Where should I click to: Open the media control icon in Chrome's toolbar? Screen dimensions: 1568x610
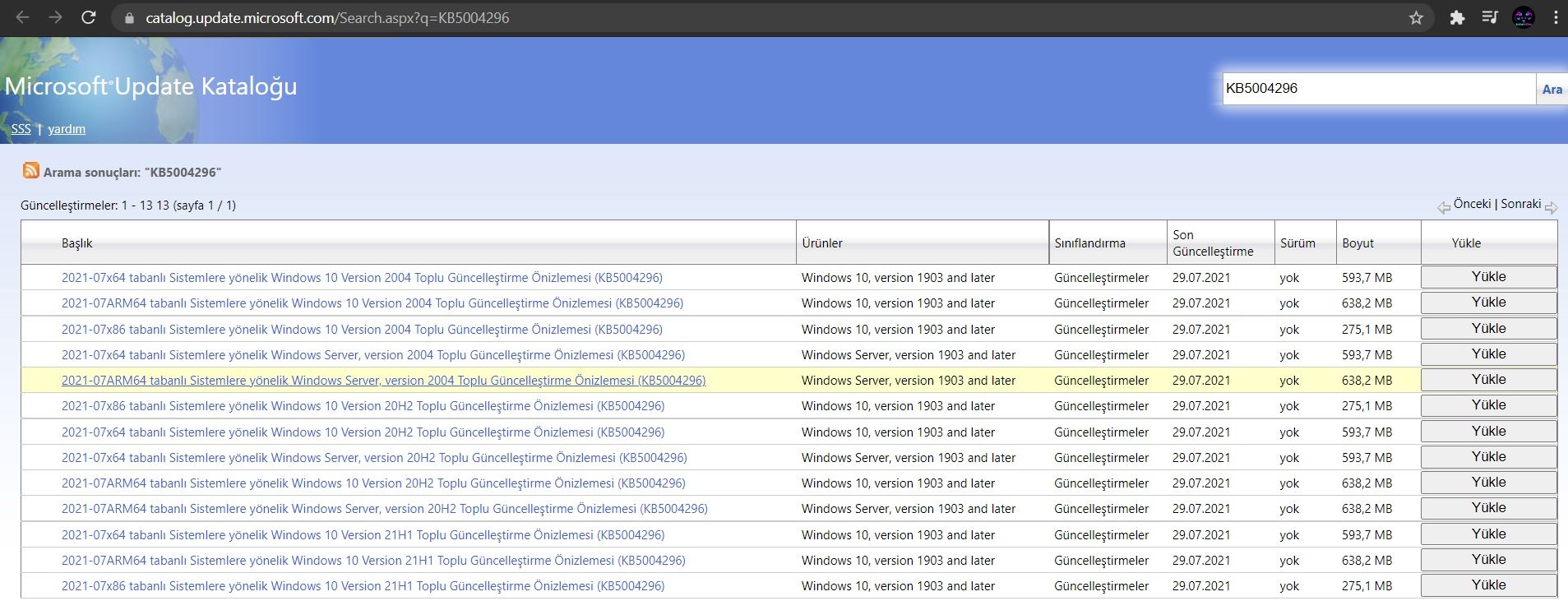1490,17
